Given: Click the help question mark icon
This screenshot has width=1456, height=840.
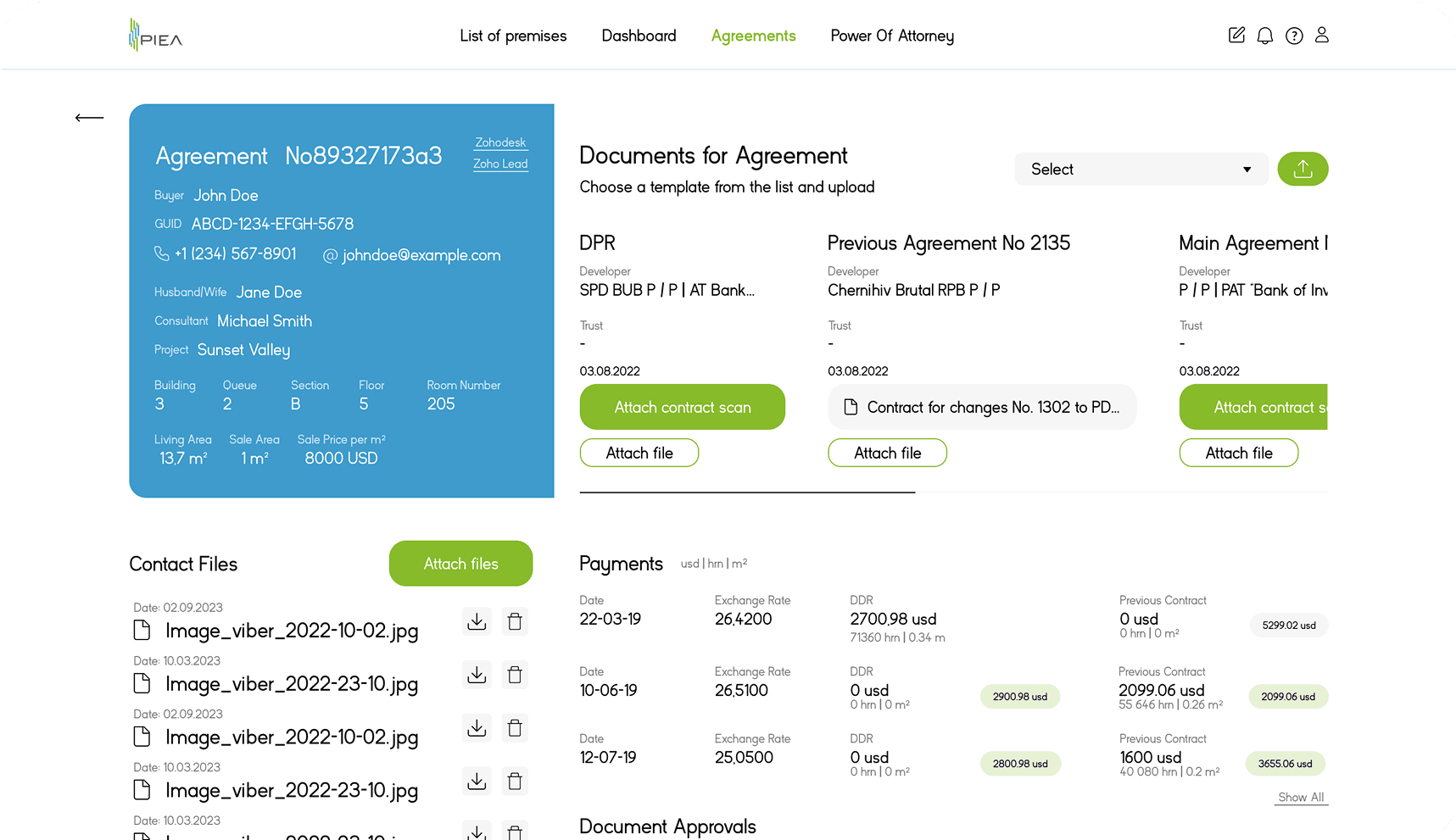Looking at the screenshot, I should (x=1293, y=36).
